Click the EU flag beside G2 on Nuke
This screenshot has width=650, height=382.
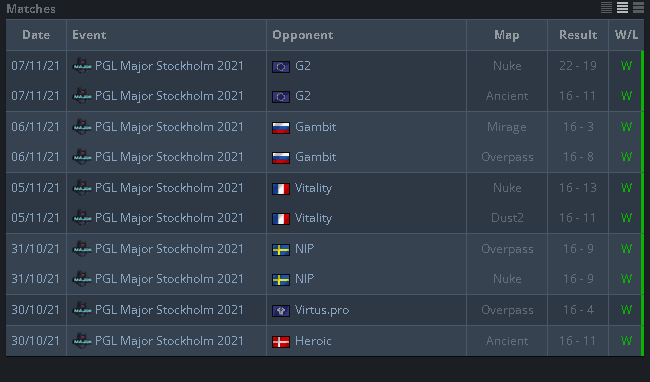[x=281, y=66]
